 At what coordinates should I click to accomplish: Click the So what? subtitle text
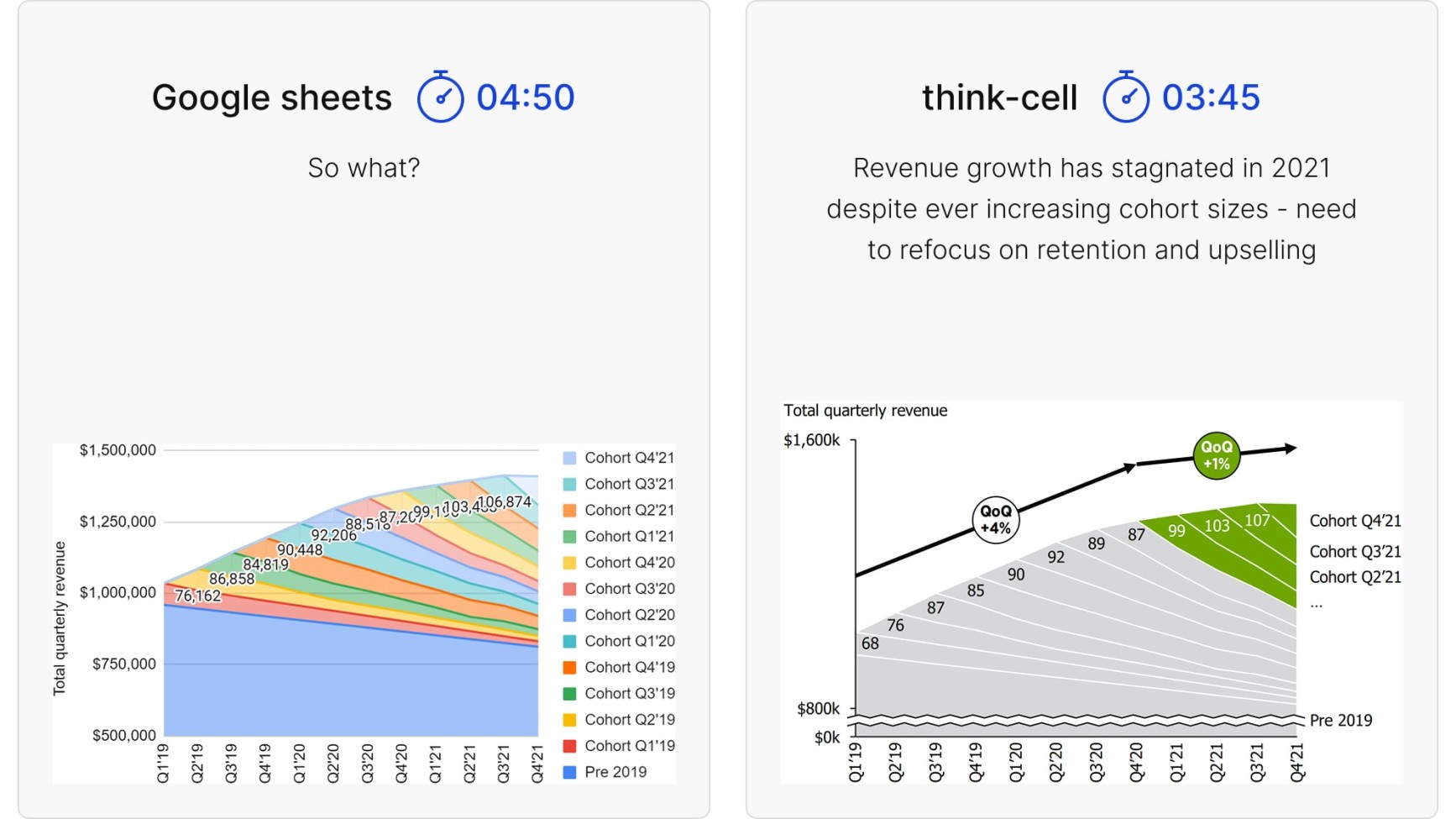tap(364, 168)
